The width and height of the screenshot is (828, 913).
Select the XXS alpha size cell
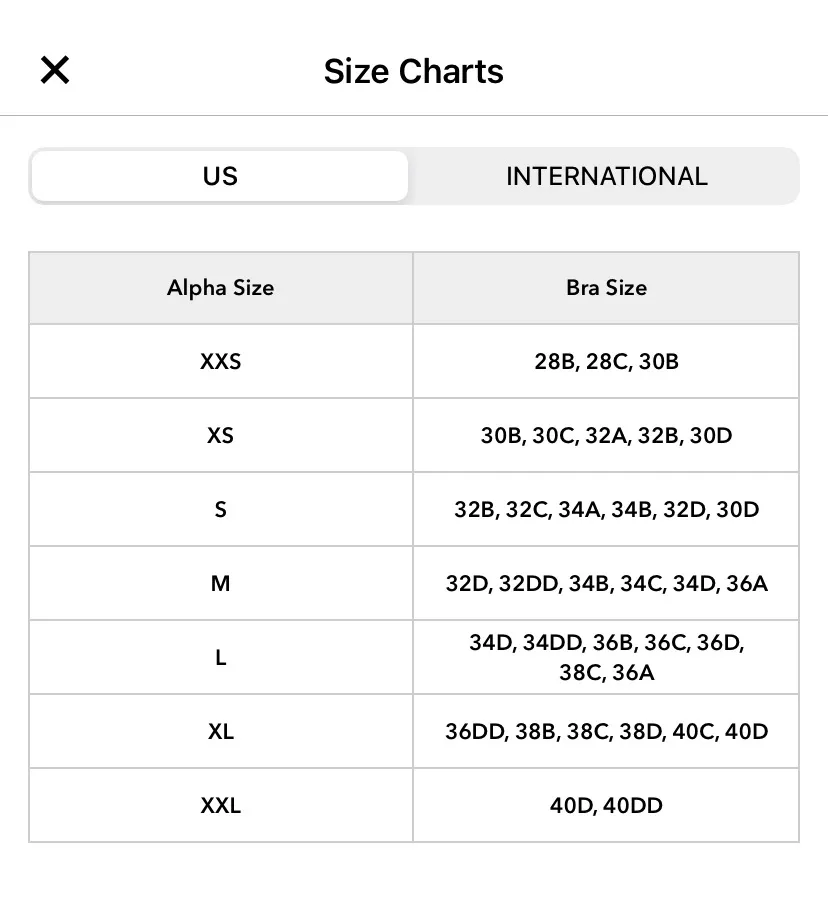coord(221,361)
